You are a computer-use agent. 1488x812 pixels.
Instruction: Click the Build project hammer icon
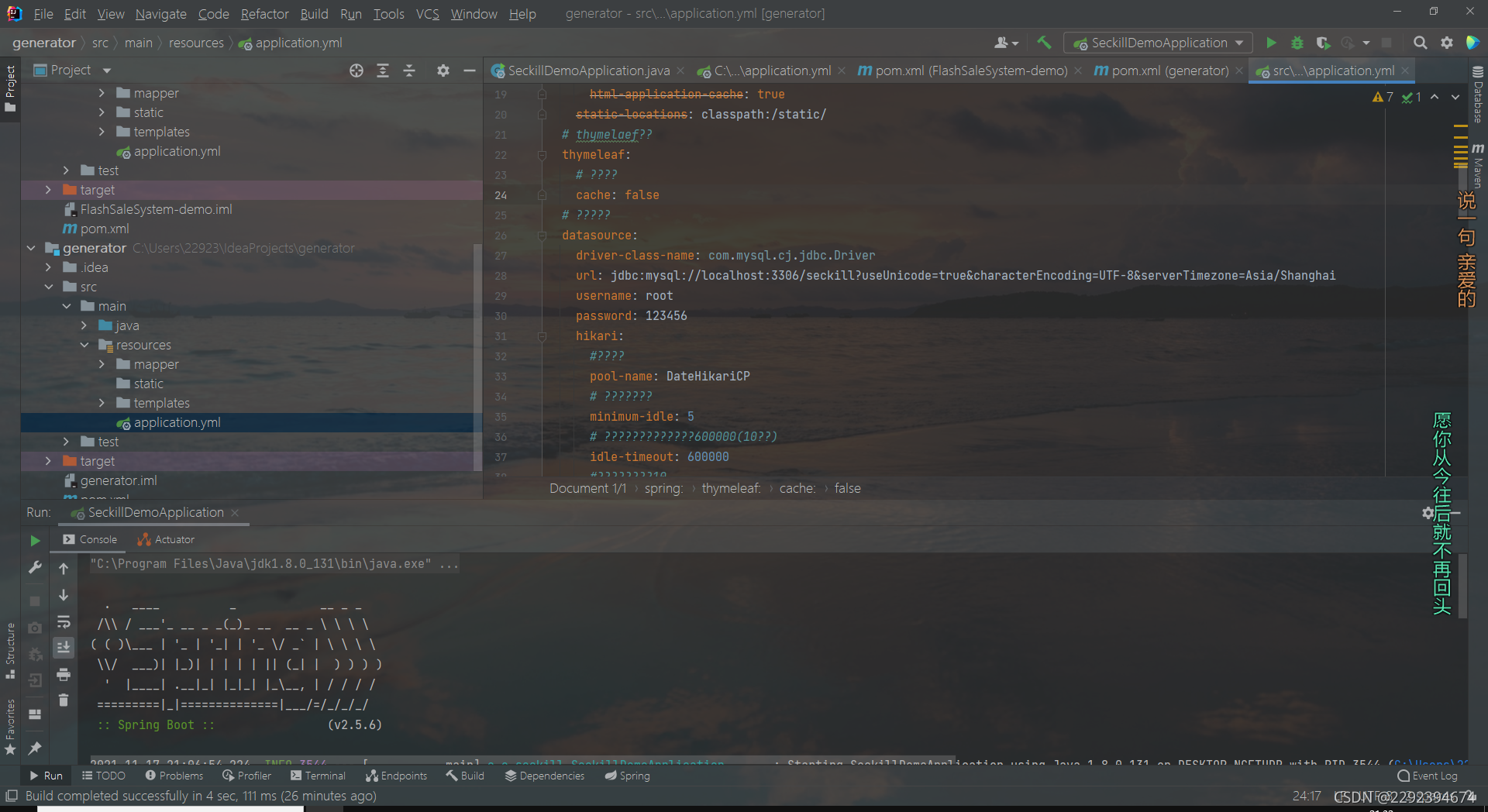1044,43
